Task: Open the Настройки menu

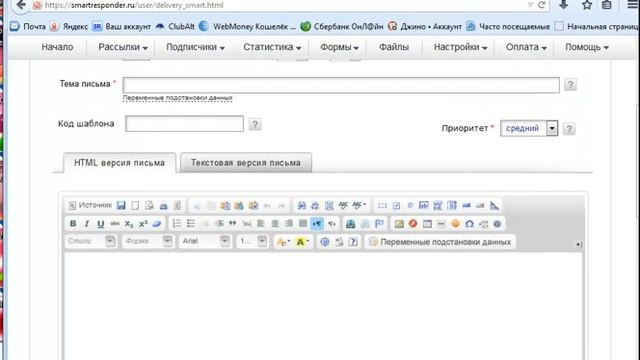Action: (460, 47)
